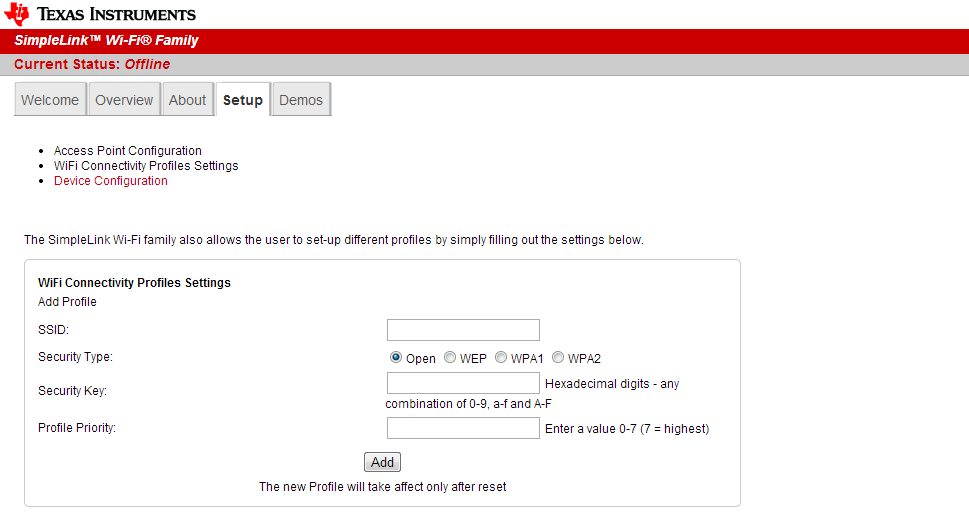The width and height of the screenshot is (969, 528).
Task: Click the 'SSID:' label
Action: tap(53, 330)
